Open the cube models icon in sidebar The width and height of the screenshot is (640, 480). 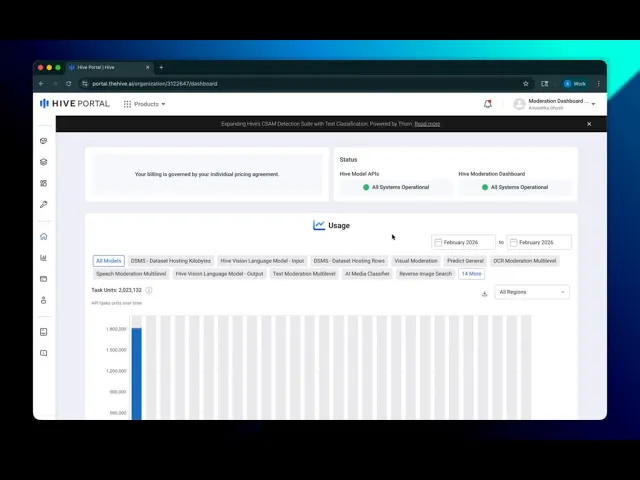pos(44,141)
